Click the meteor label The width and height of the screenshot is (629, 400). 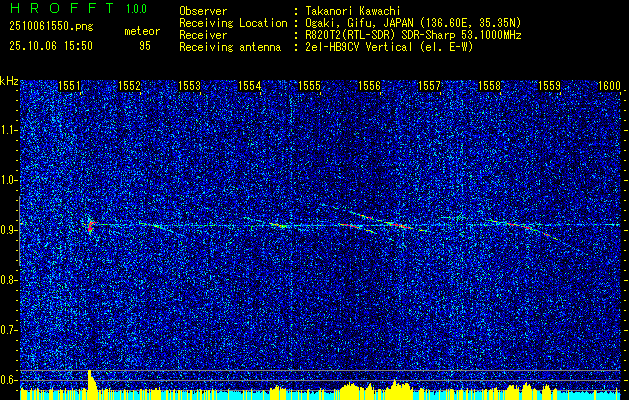[x=142, y=31]
